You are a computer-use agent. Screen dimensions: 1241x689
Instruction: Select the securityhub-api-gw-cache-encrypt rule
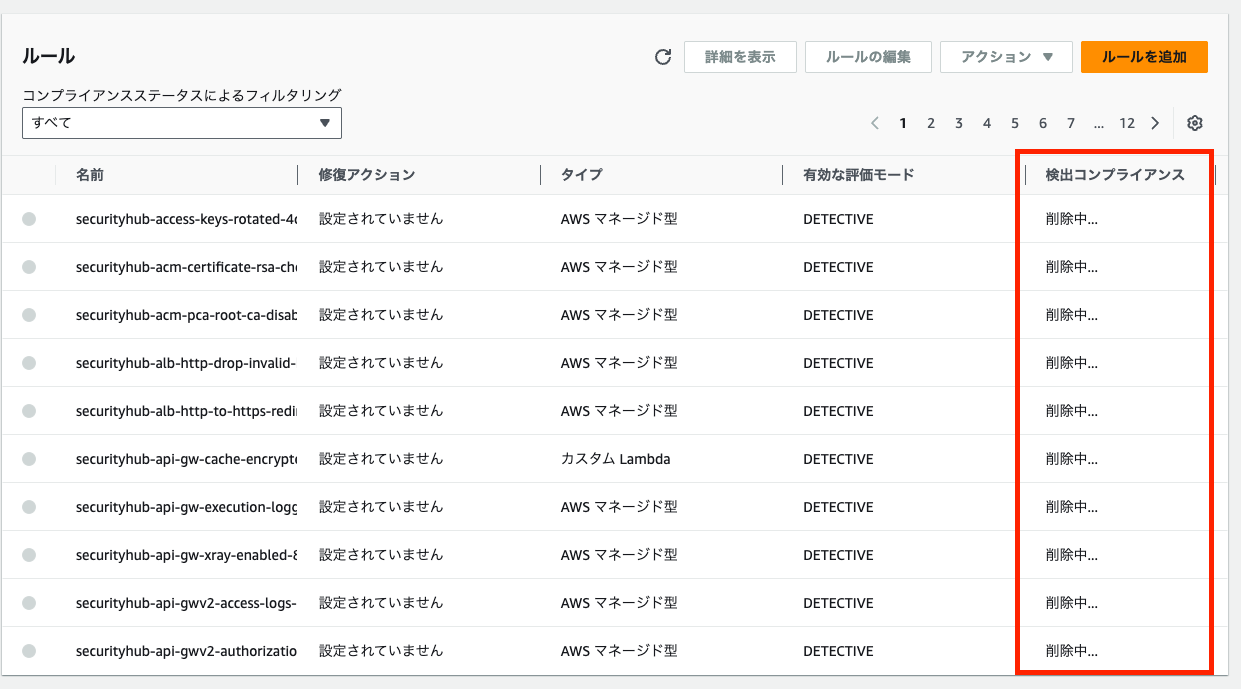point(31,458)
